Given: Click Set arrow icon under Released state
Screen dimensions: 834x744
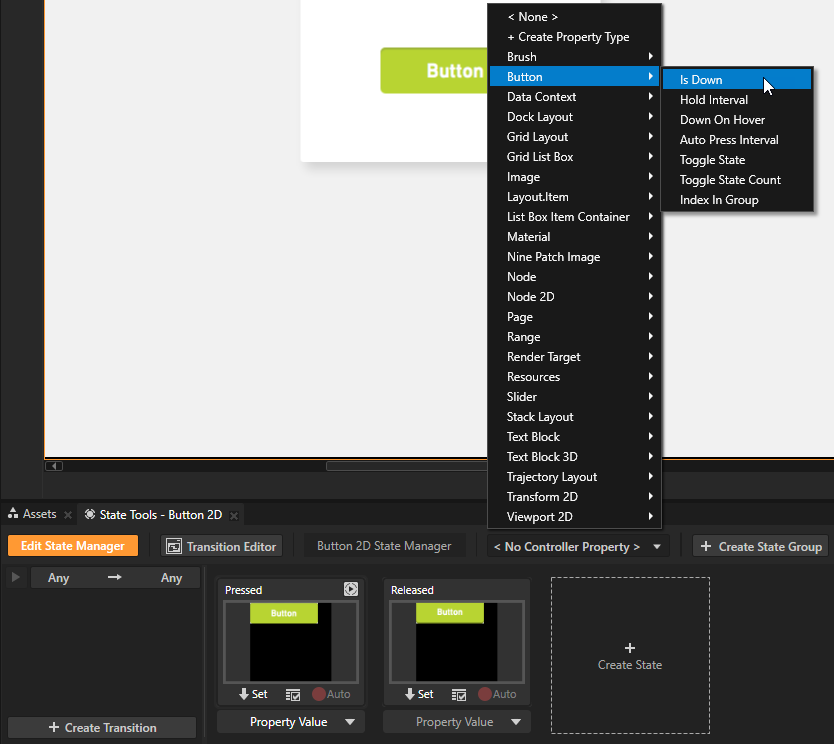Looking at the screenshot, I should (410, 694).
